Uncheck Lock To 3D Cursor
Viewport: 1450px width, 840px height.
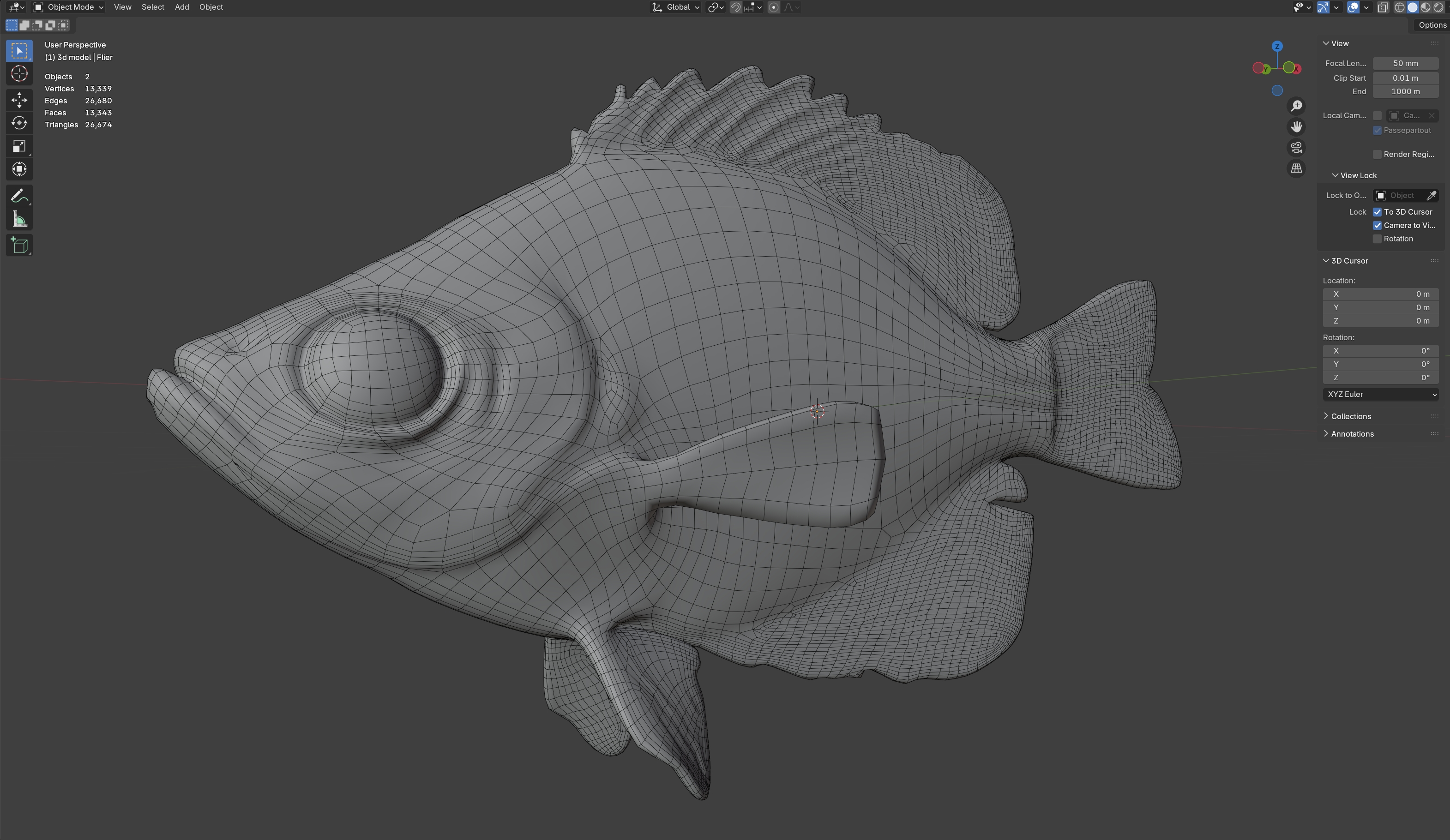(x=1377, y=212)
